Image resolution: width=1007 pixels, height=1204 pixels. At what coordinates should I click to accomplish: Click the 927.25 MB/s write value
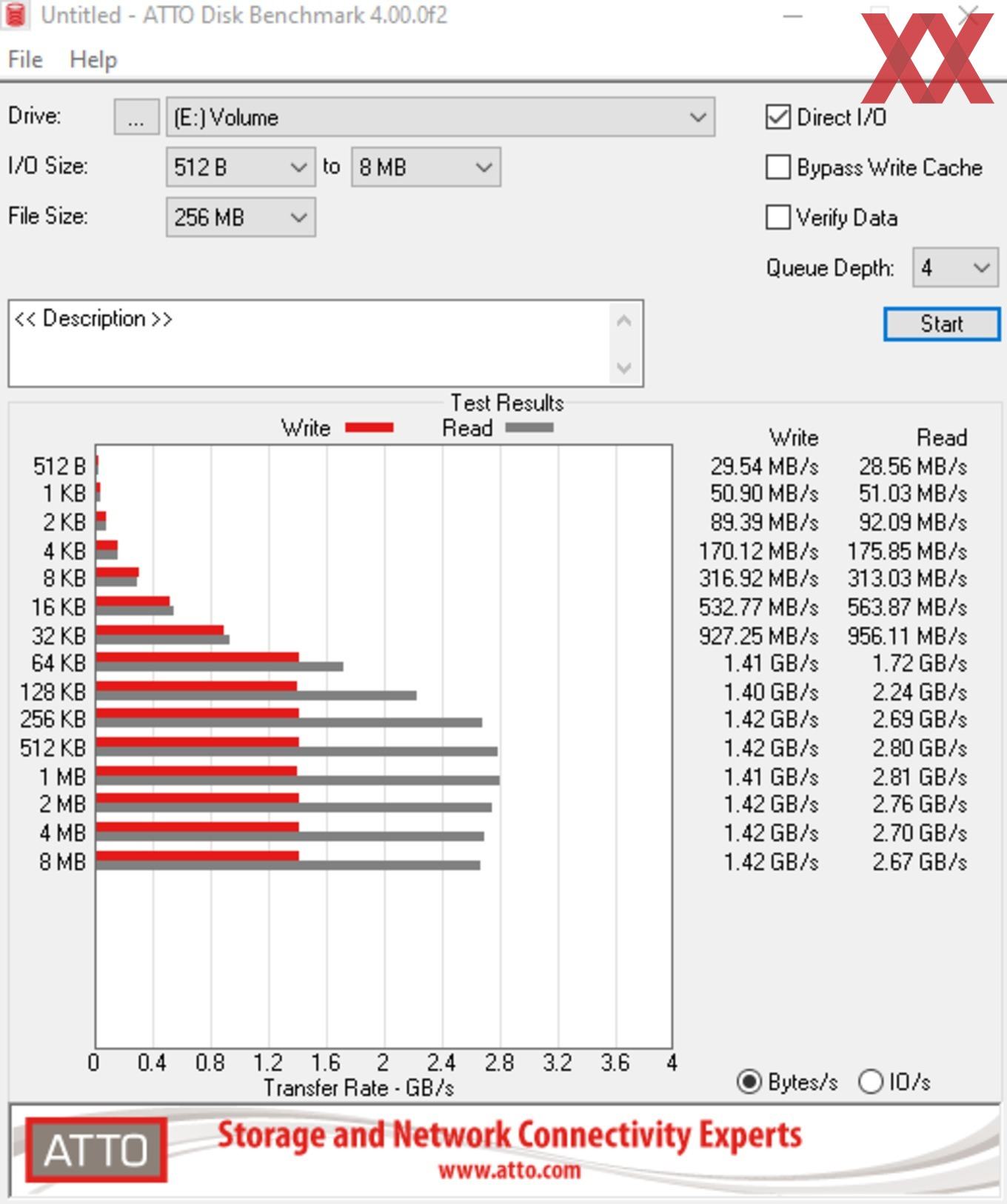[x=759, y=636]
